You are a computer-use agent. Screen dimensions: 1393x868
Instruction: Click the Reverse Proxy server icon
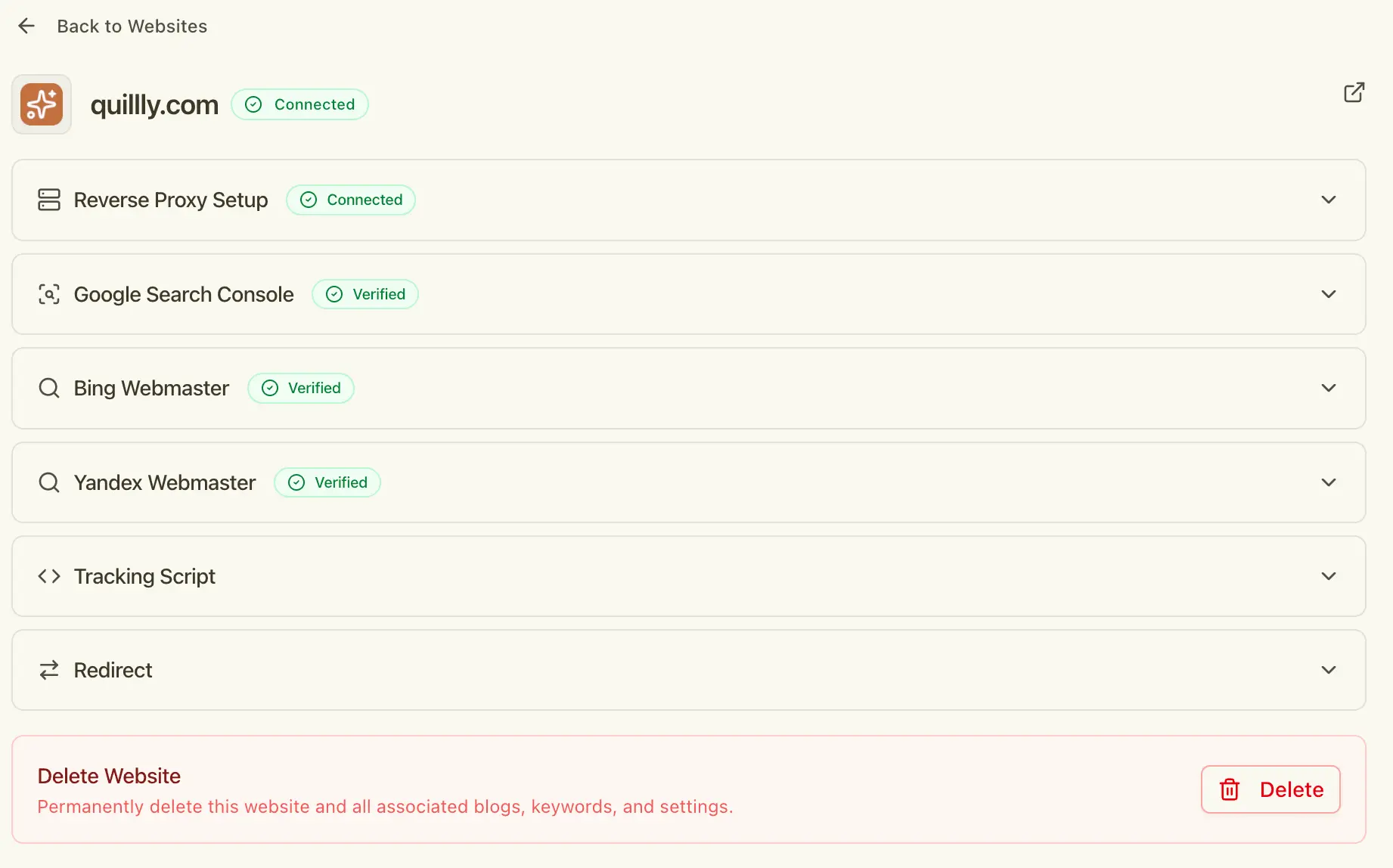point(49,200)
